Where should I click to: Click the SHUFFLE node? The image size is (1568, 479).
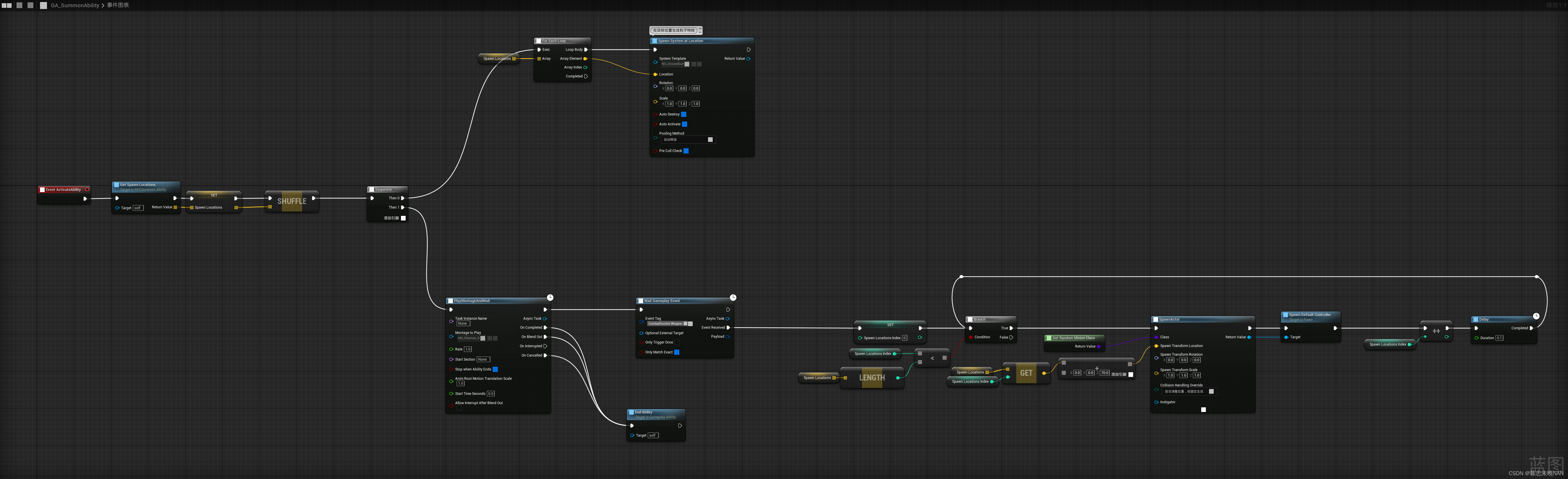coord(292,201)
